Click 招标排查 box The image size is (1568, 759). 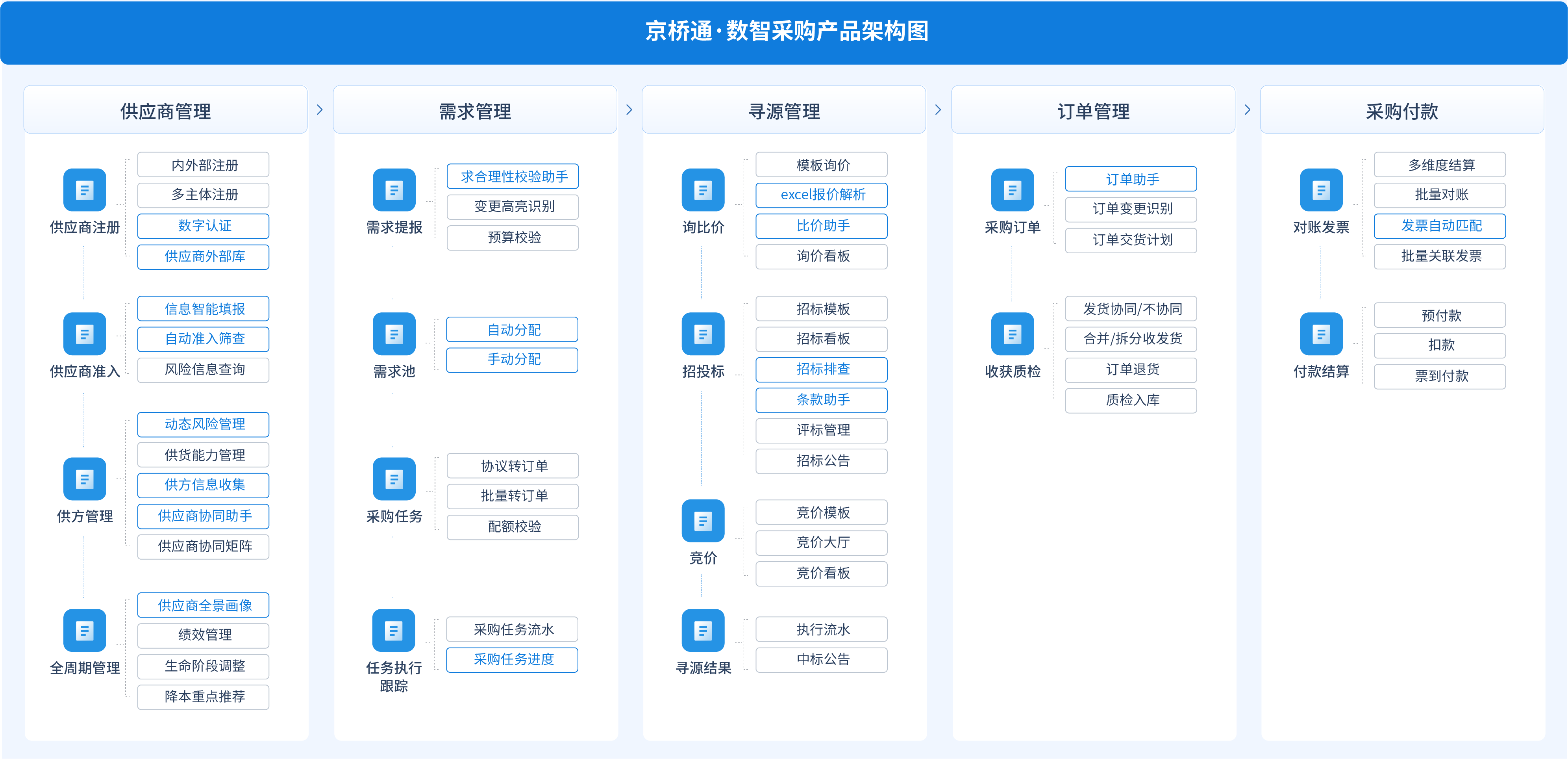tap(822, 369)
